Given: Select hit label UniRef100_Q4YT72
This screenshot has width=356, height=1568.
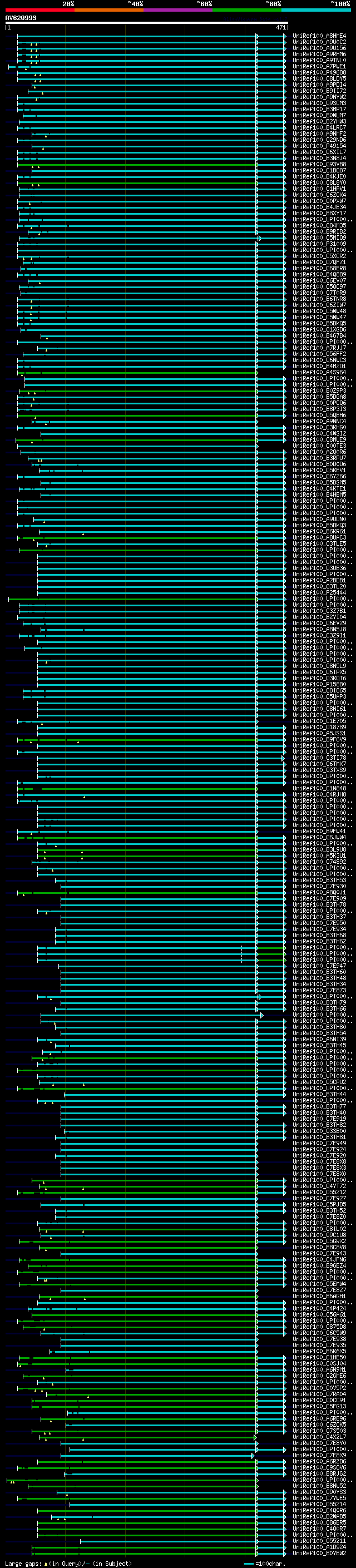Looking at the screenshot, I should tap(319, 1186).
